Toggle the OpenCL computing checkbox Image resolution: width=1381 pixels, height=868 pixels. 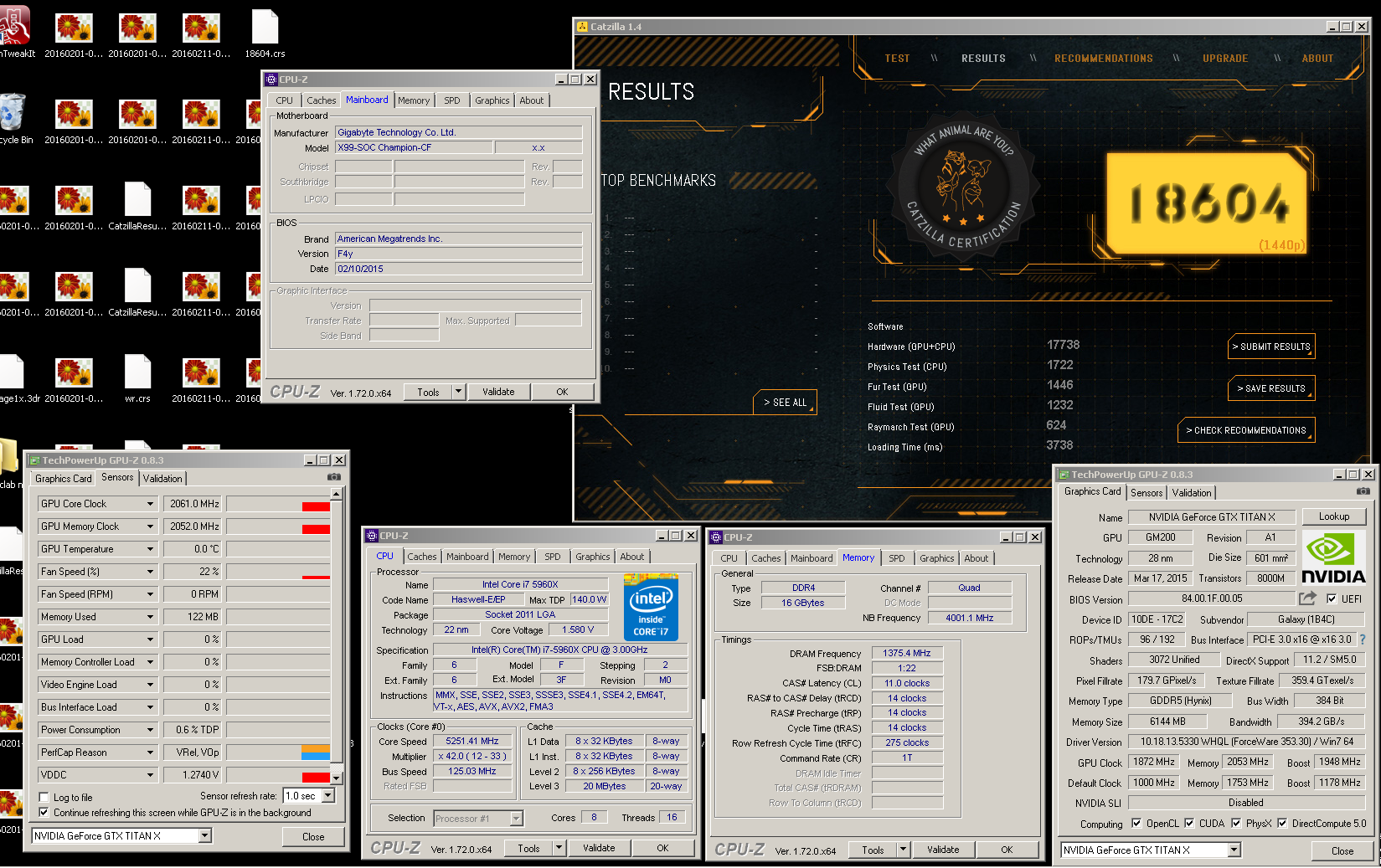coord(1136,824)
